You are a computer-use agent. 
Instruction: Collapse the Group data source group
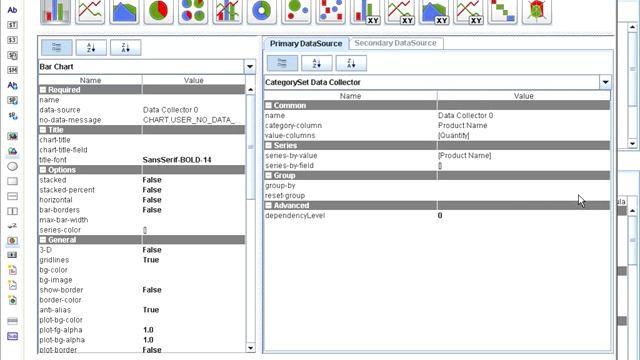coord(268,176)
